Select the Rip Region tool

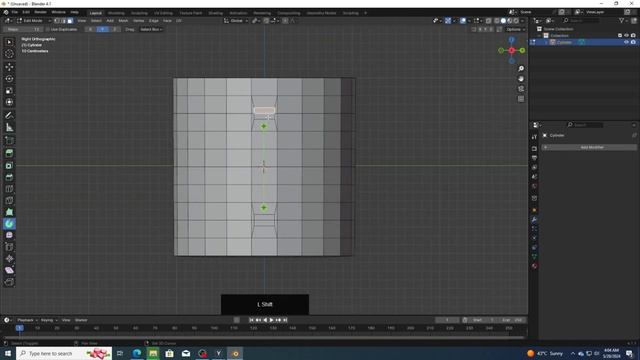pyautogui.click(x=9, y=282)
